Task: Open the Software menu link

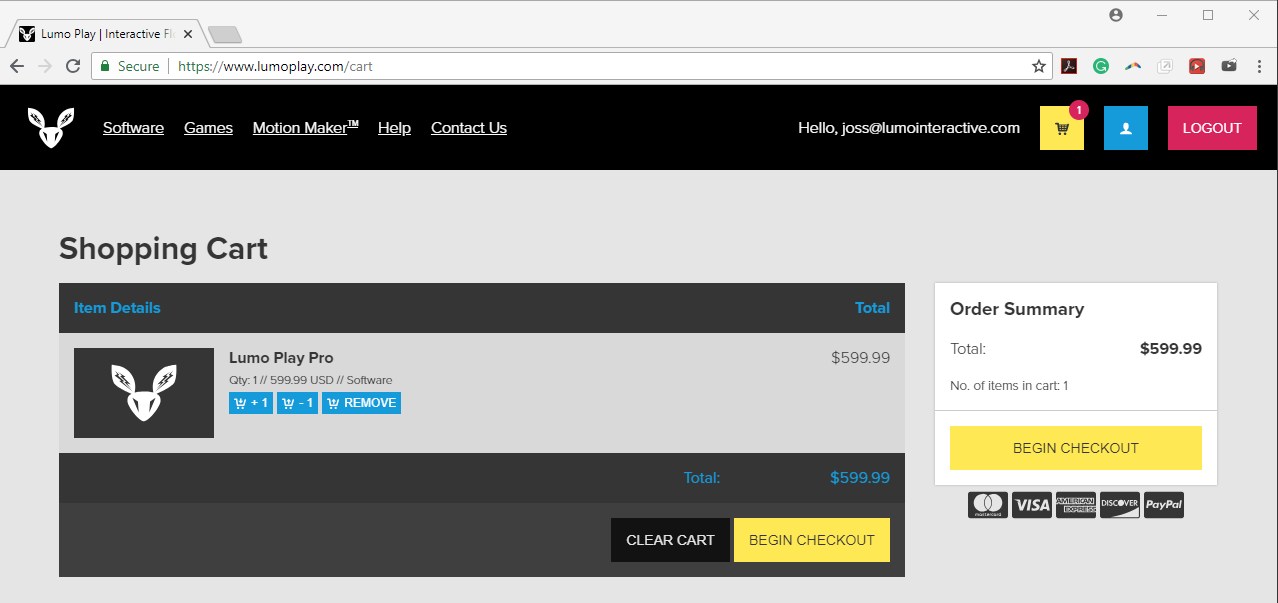Action: (133, 128)
